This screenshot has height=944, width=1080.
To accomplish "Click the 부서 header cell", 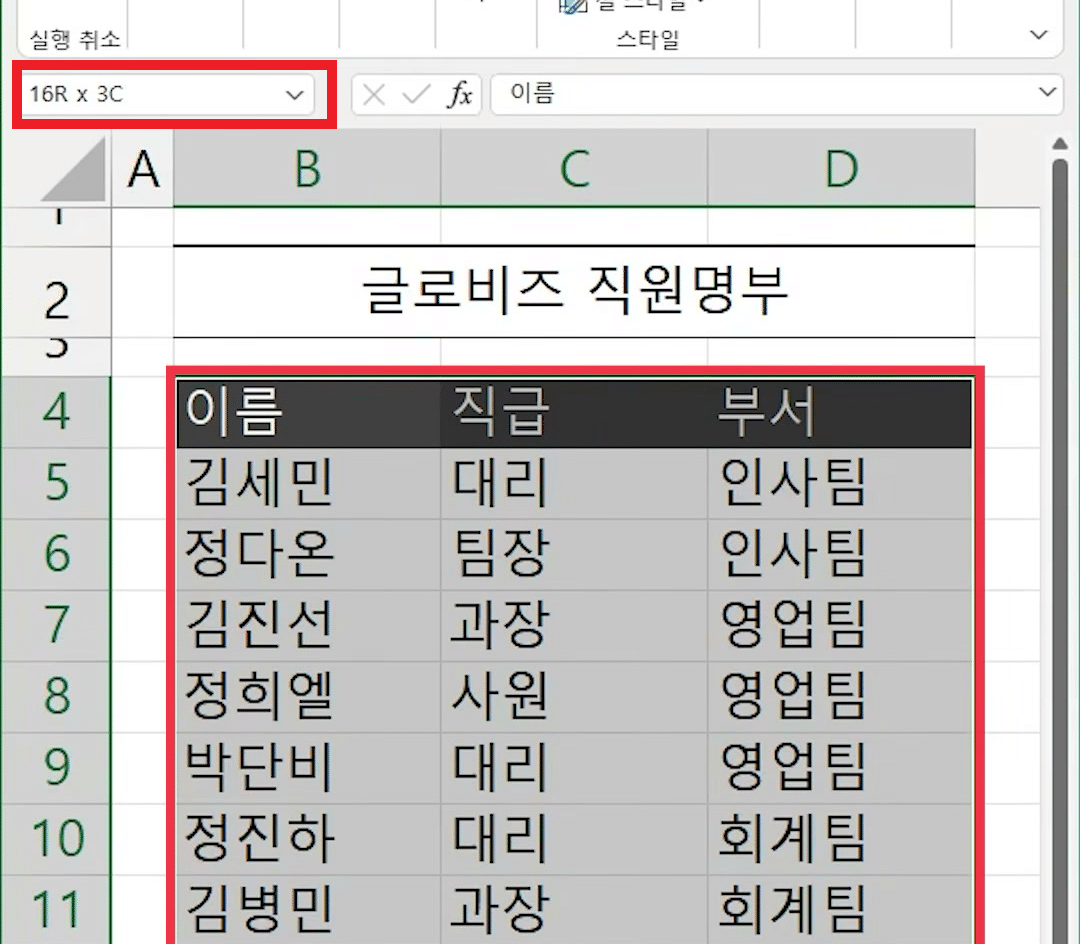I will [841, 412].
